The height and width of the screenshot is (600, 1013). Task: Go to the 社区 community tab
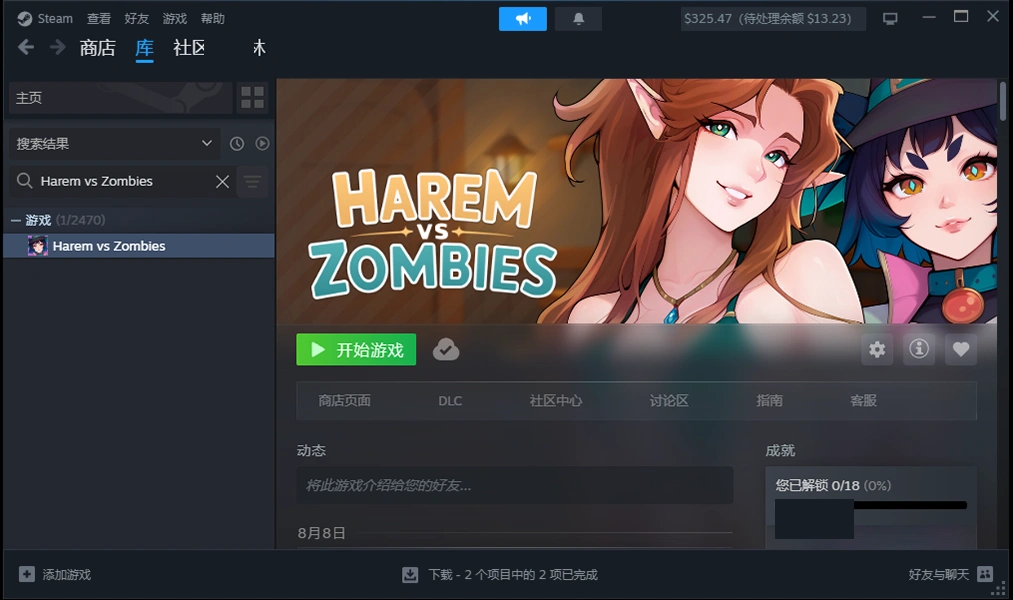189,48
